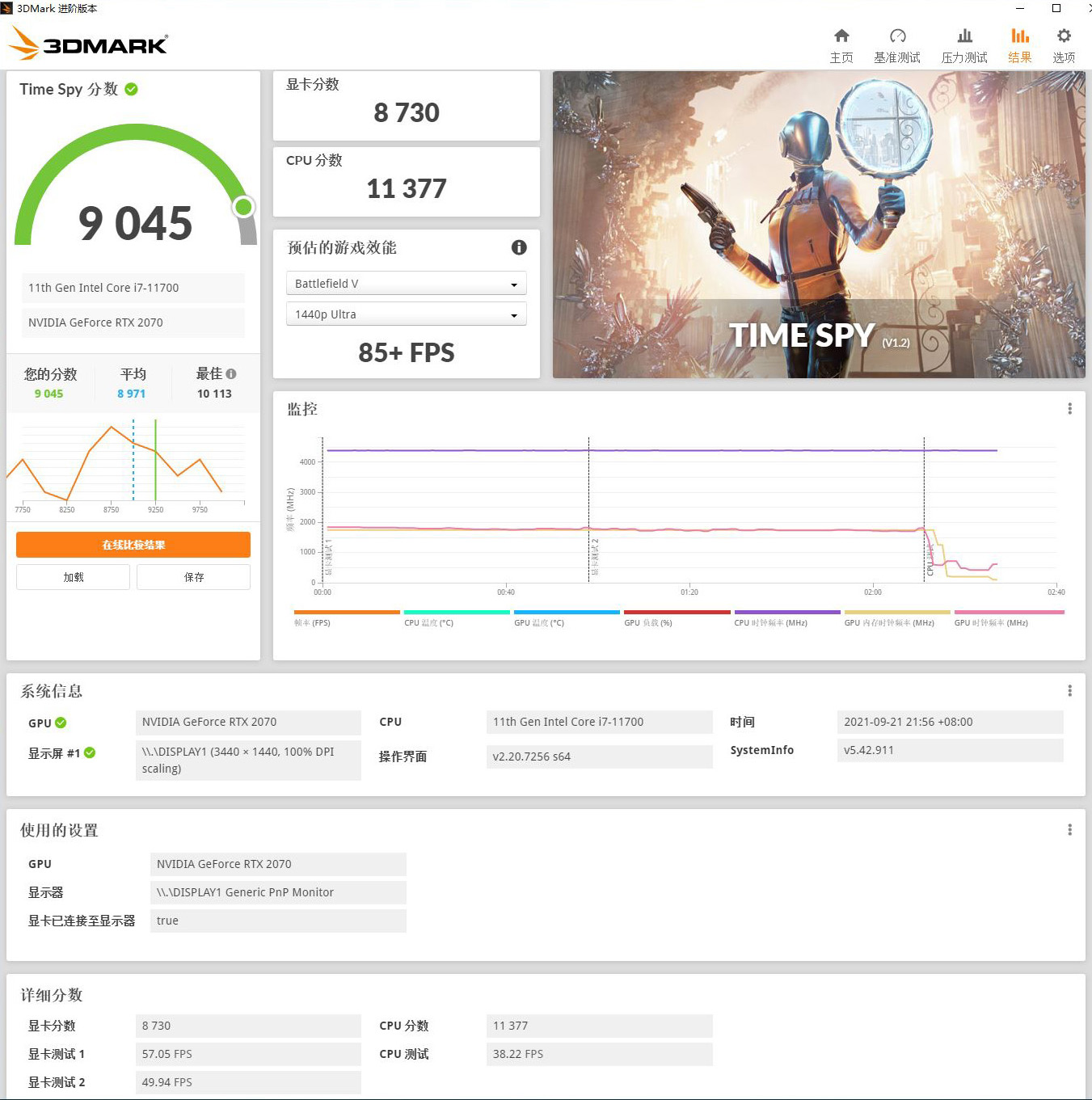1092x1100 pixels.
Task: Click the orange 在线比较结果 button
Action: click(133, 545)
